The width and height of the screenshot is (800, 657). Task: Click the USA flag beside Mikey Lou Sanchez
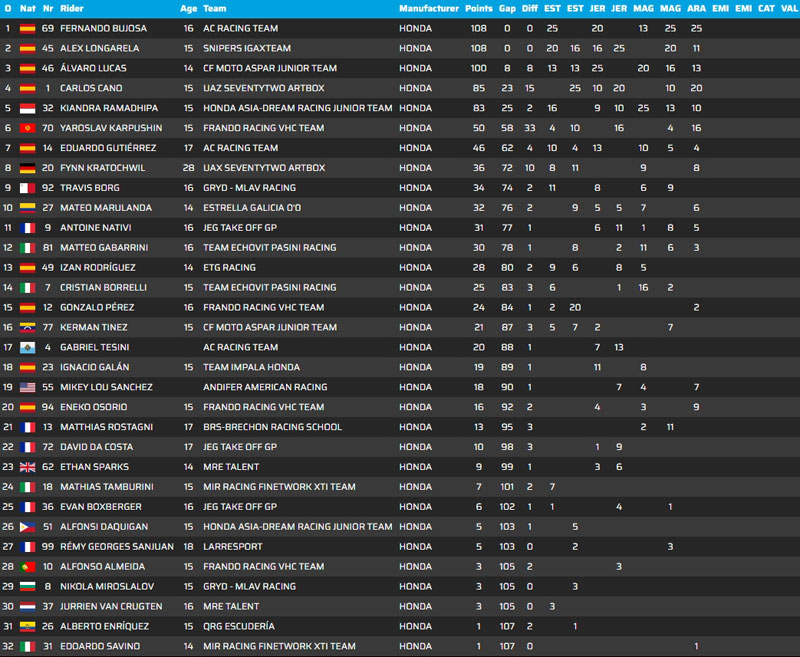[28, 387]
